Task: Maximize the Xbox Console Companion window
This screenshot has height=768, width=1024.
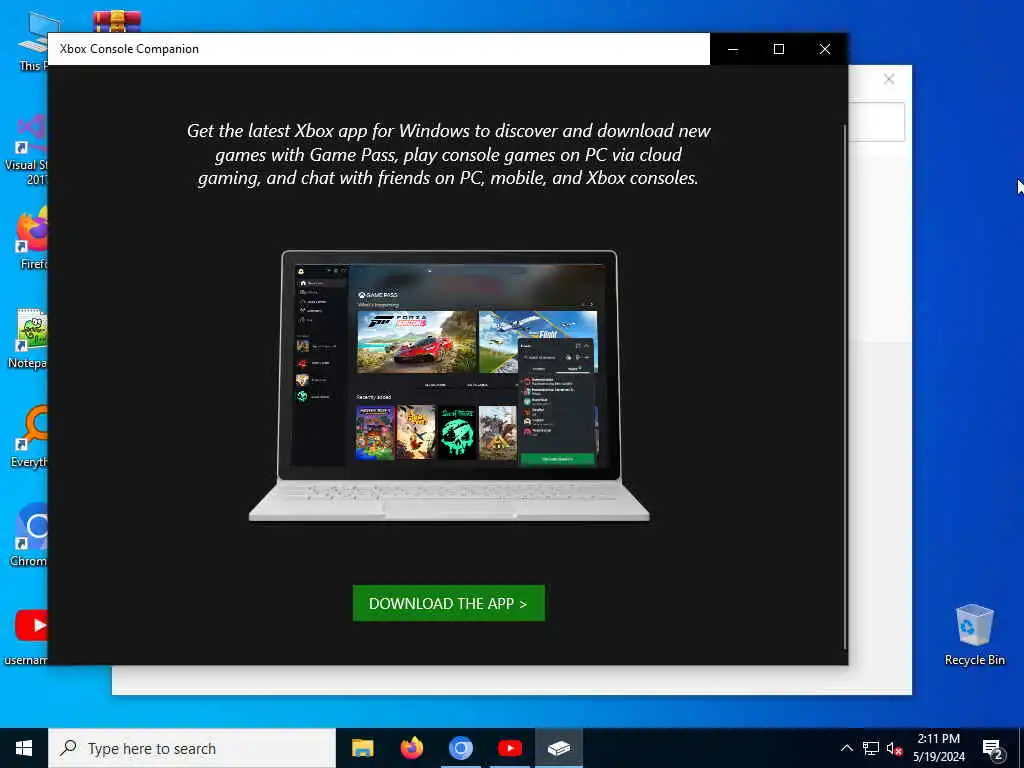Action: point(778,49)
